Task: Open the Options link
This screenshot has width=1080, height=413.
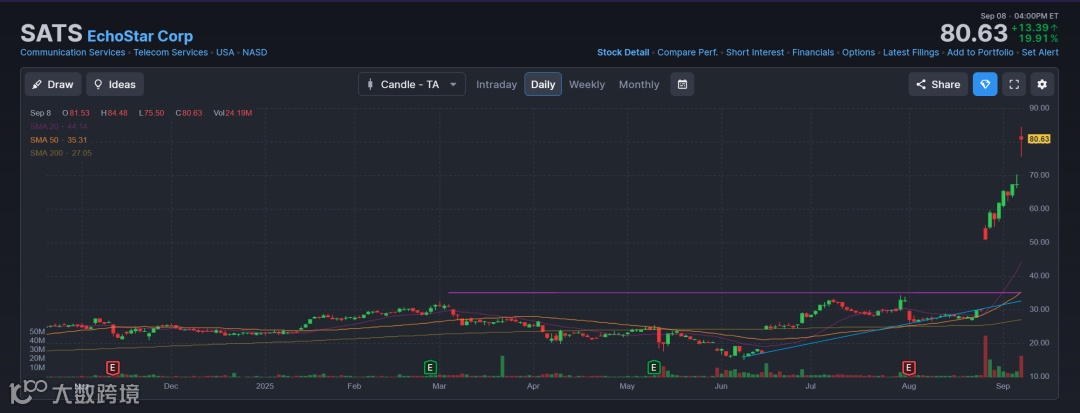Action: [858, 52]
